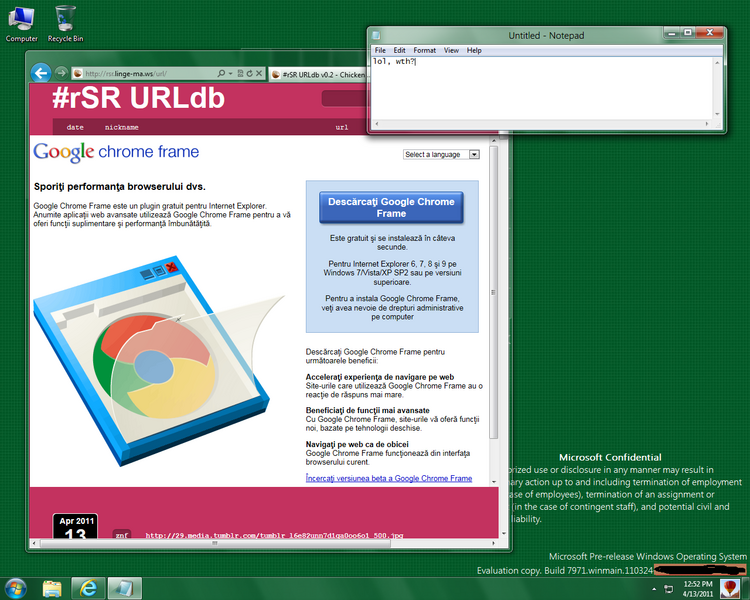Click Descărcați Google Chrome Frame button

tap(391, 208)
